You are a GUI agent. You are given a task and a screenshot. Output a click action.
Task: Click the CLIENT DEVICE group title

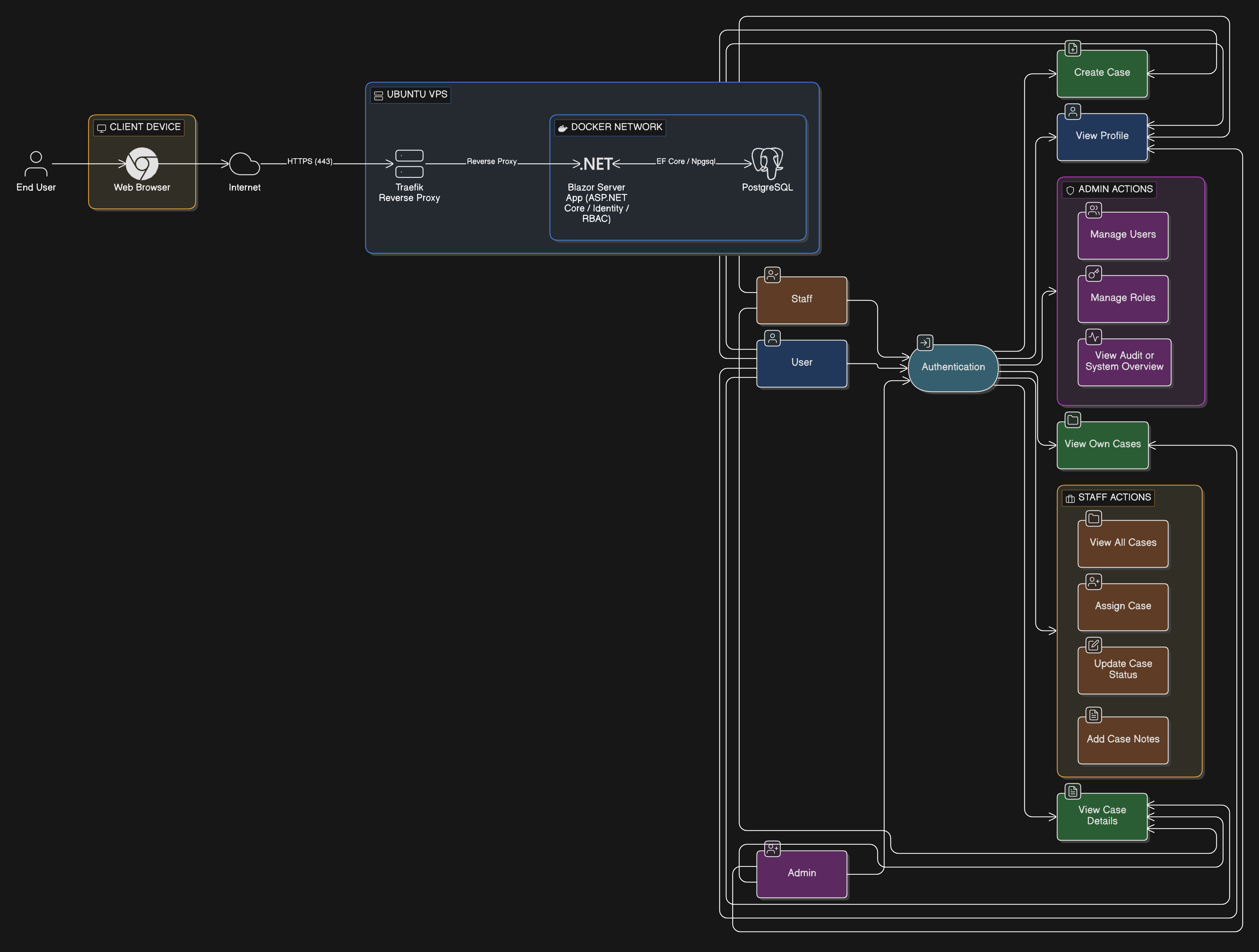[145, 127]
